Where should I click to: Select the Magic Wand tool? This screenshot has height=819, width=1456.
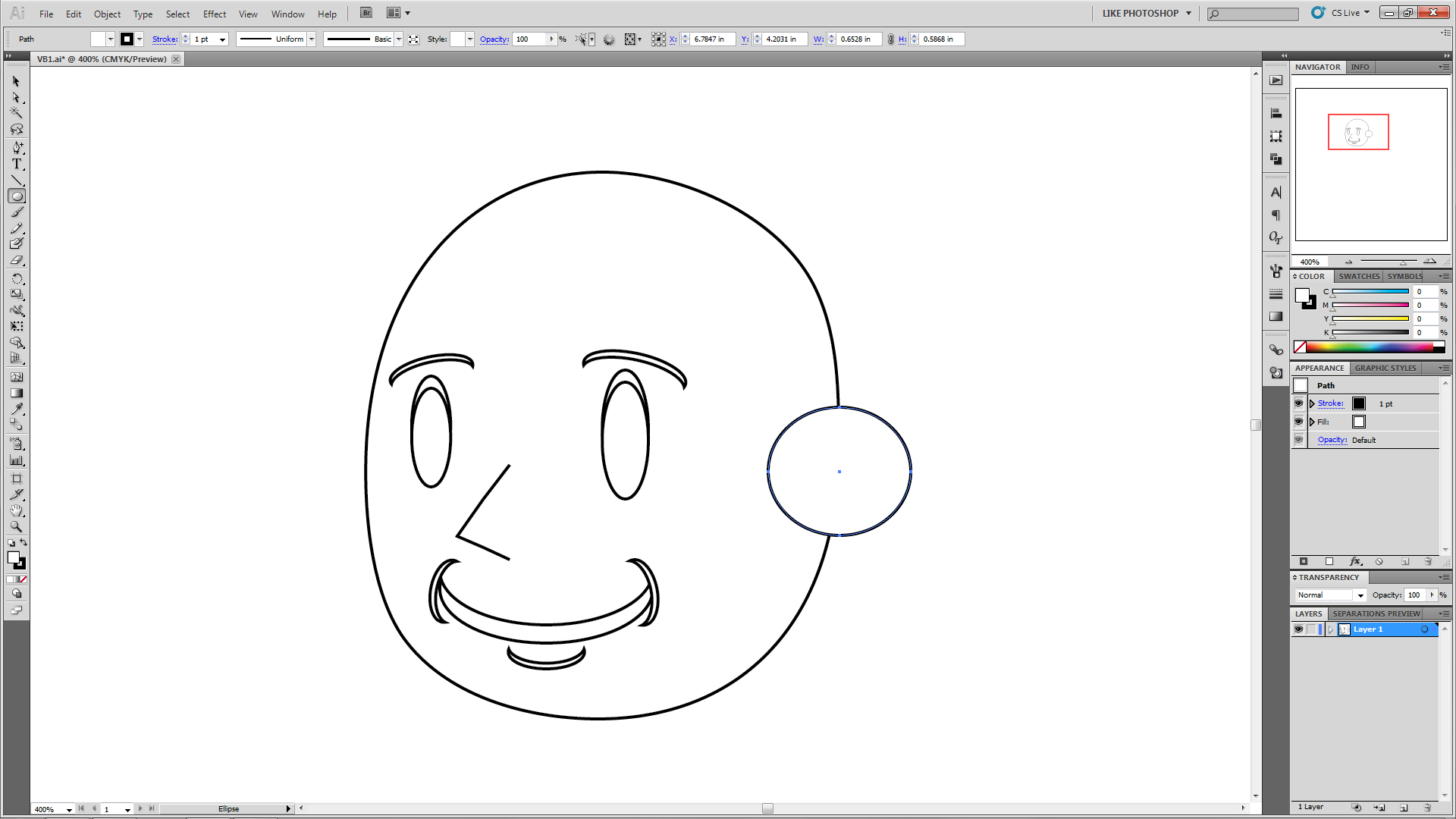pos(16,113)
